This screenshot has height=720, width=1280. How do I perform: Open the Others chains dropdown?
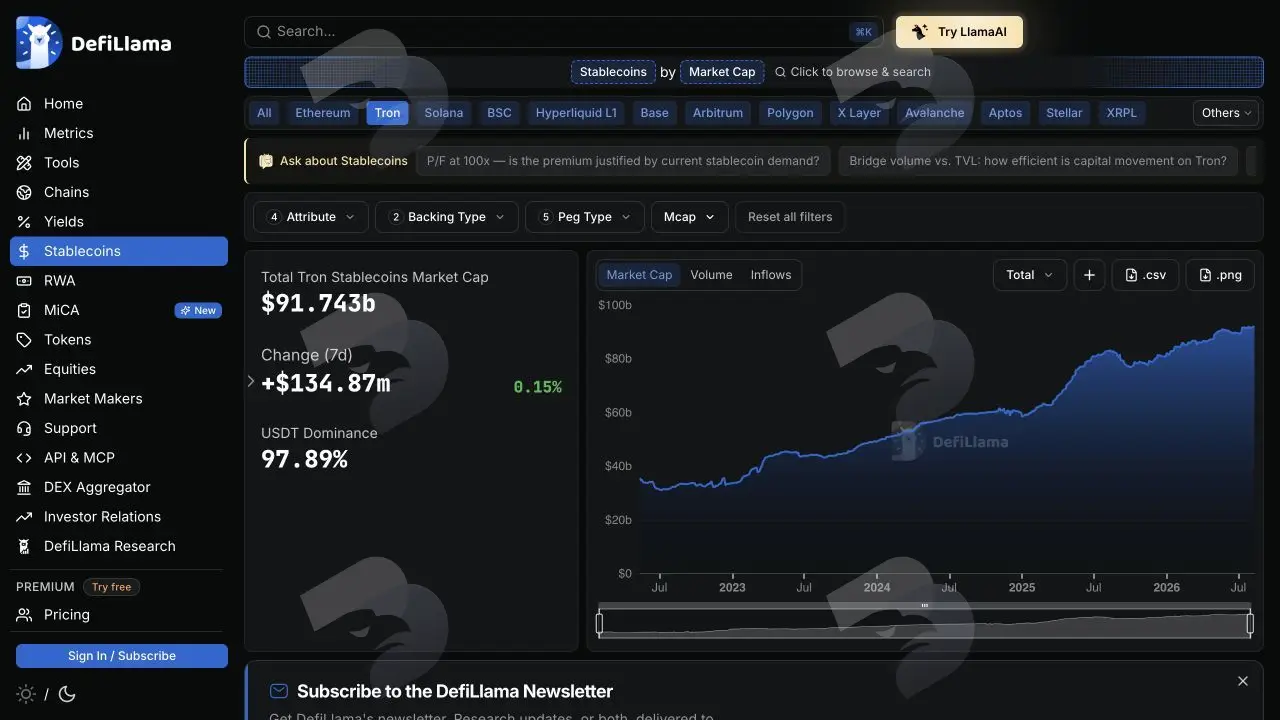(1226, 113)
